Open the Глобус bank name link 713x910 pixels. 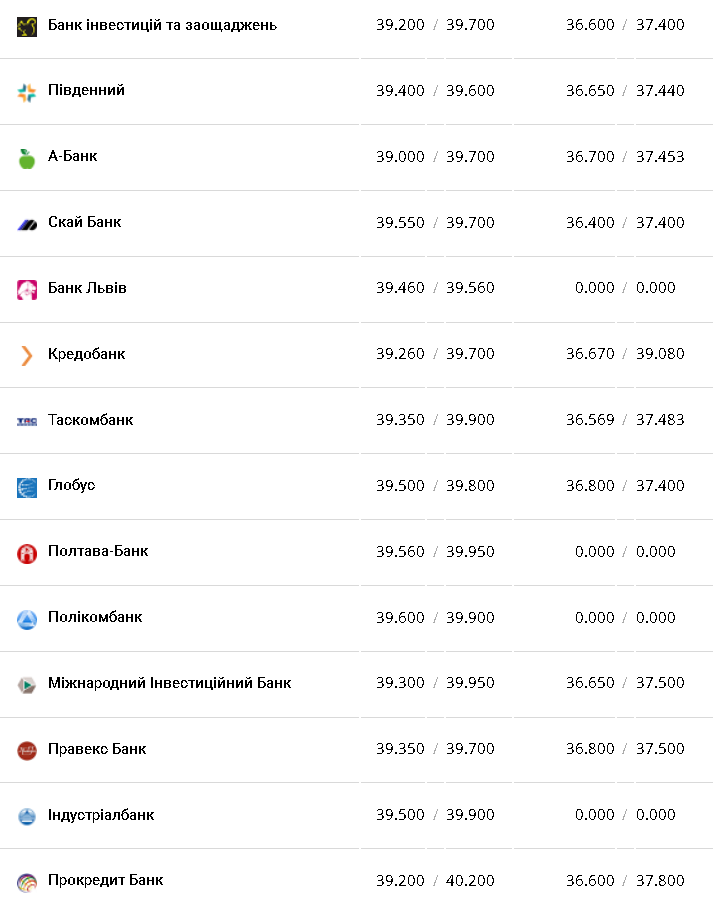pyautogui.click(x=71, y=485)
